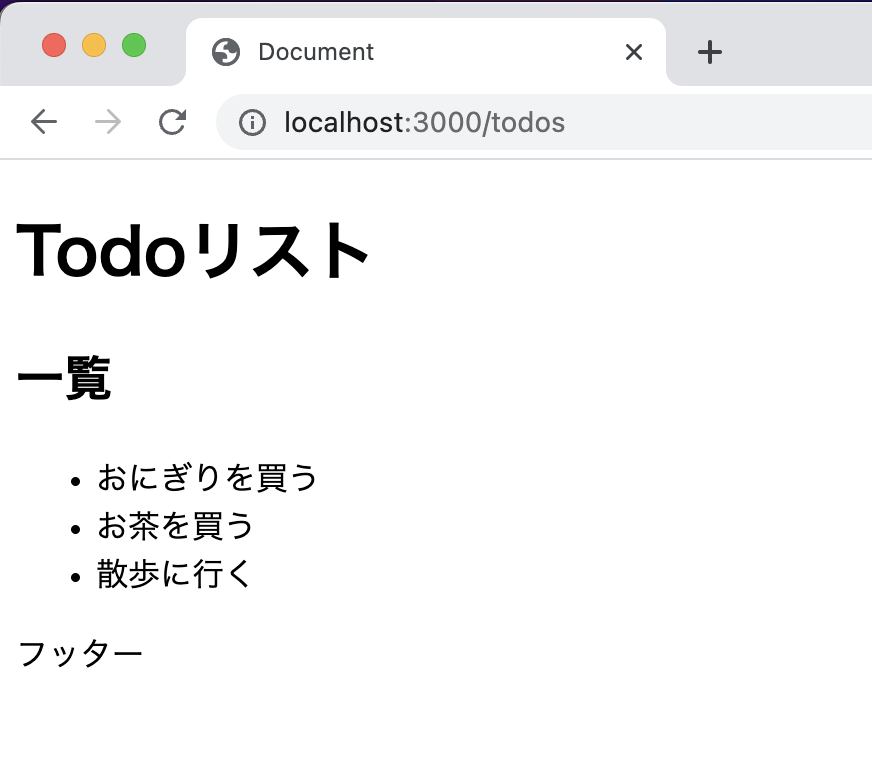Select the 散歩に行く list item

(174, 573)
